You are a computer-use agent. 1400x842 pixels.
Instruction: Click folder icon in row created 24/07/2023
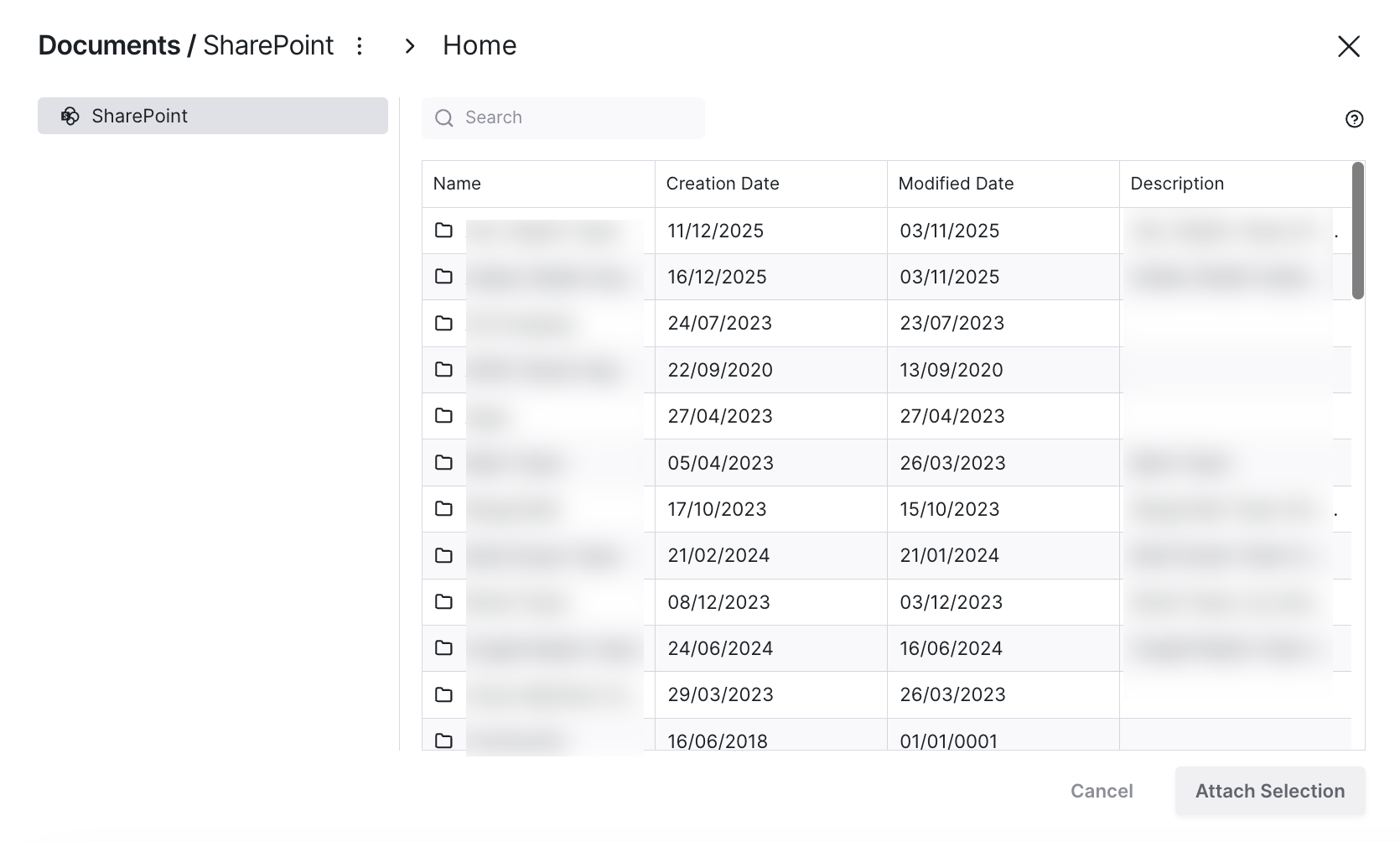444,324
